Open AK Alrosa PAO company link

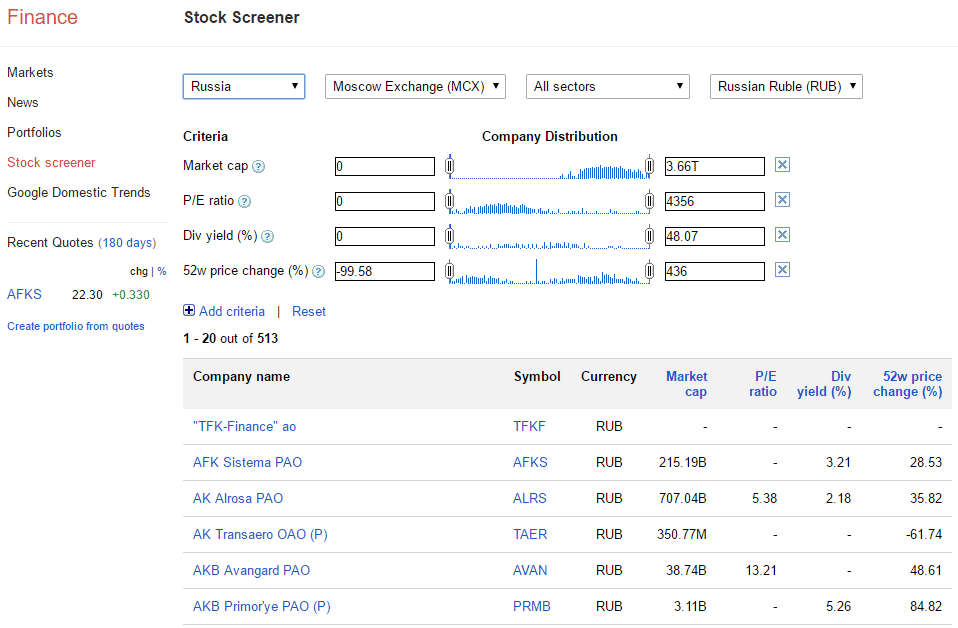click(238, 498)
